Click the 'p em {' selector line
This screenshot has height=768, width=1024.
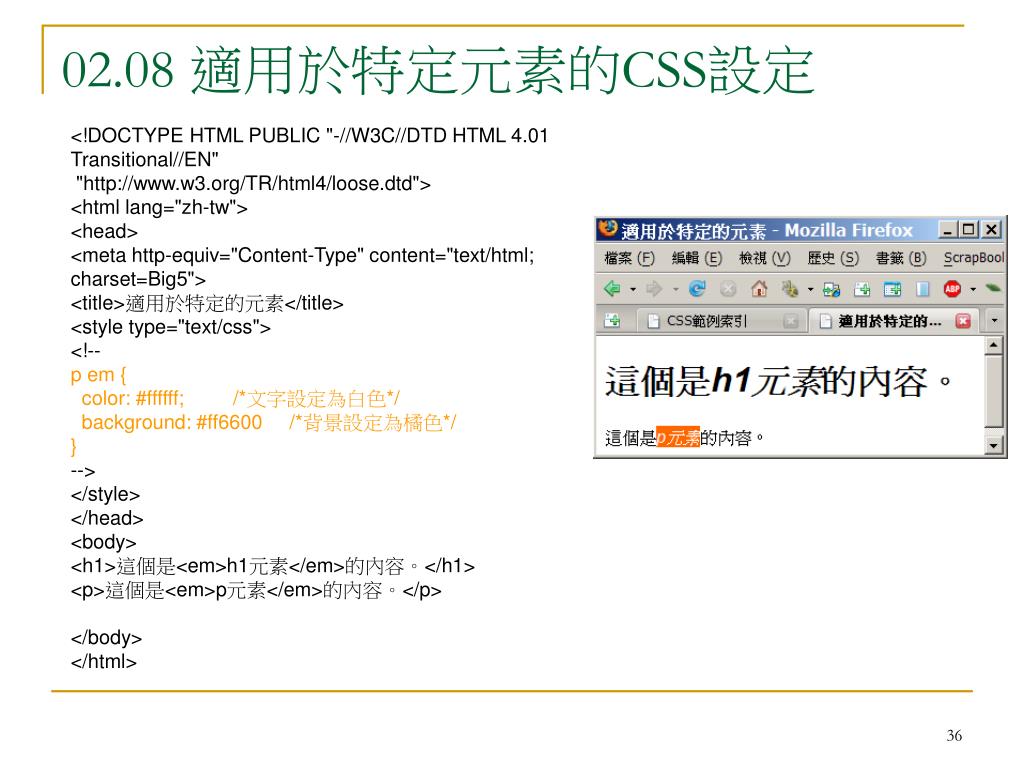tap(98, 375)
